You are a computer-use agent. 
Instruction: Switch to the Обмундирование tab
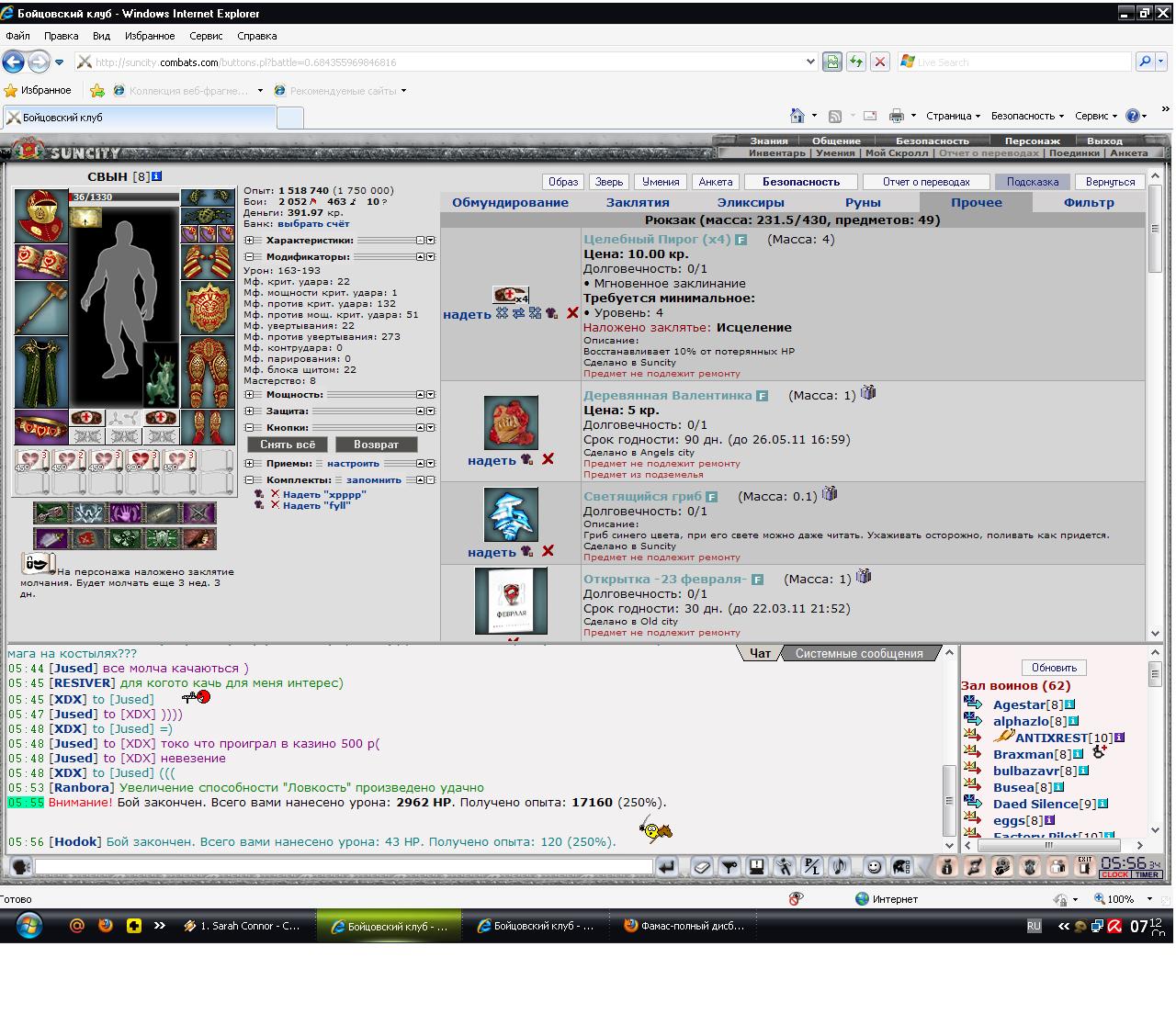[510, 203]
